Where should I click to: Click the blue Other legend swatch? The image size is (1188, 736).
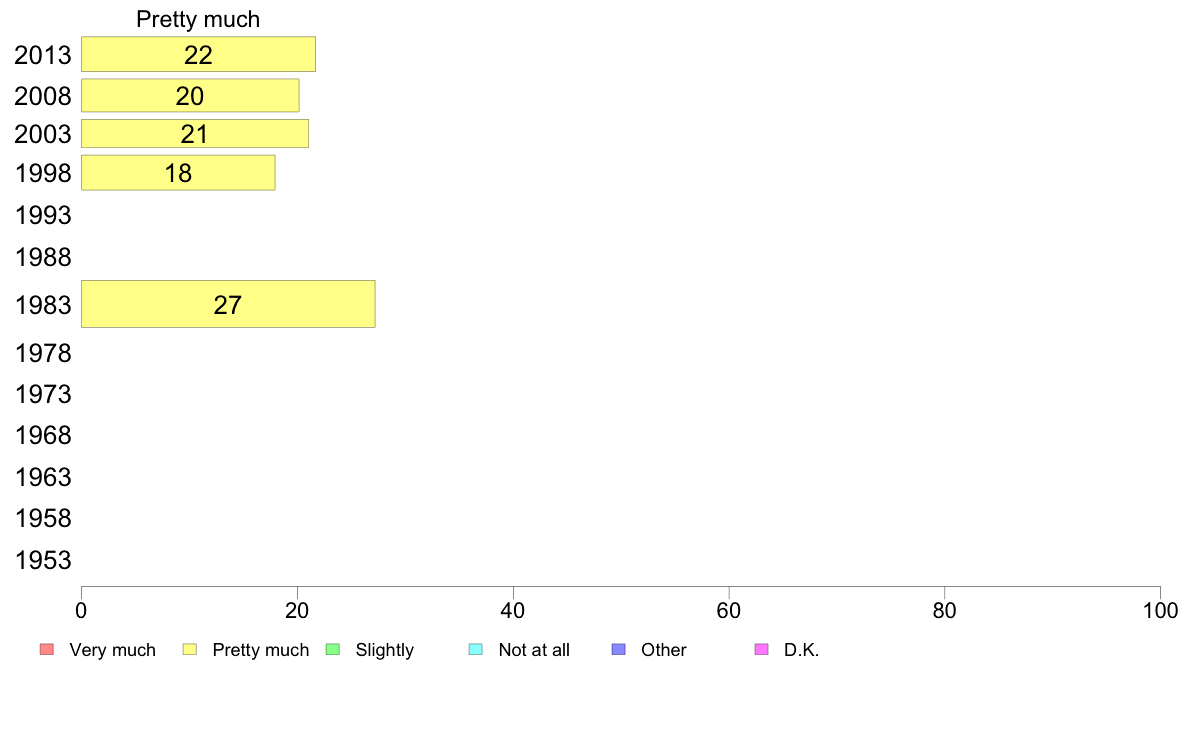pyautogui.click(x=618, y=650)
